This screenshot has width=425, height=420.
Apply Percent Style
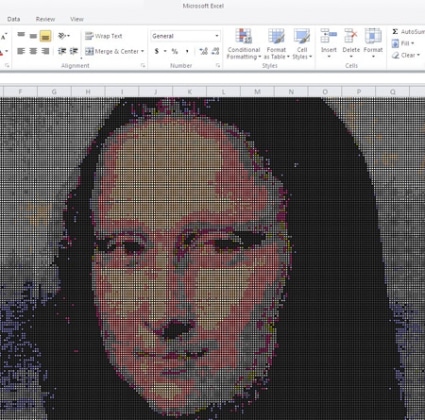(175, 51)
